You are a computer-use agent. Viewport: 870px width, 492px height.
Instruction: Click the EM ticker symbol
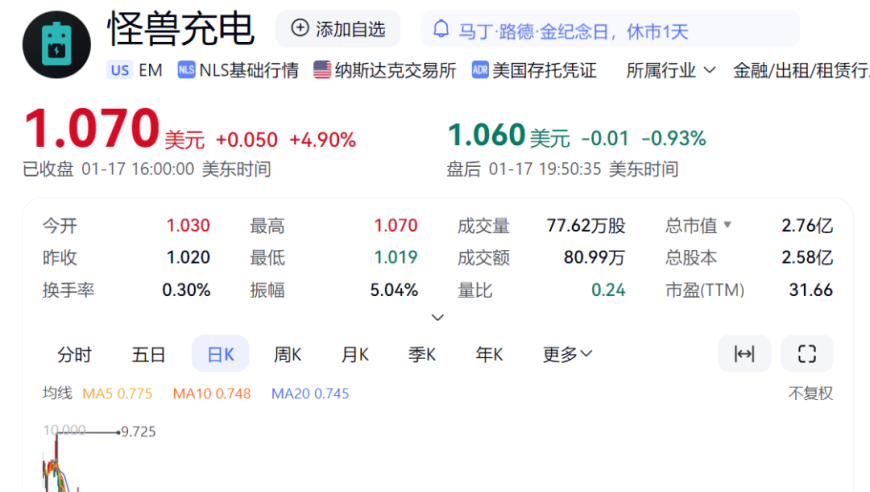(x=150, y=70)
